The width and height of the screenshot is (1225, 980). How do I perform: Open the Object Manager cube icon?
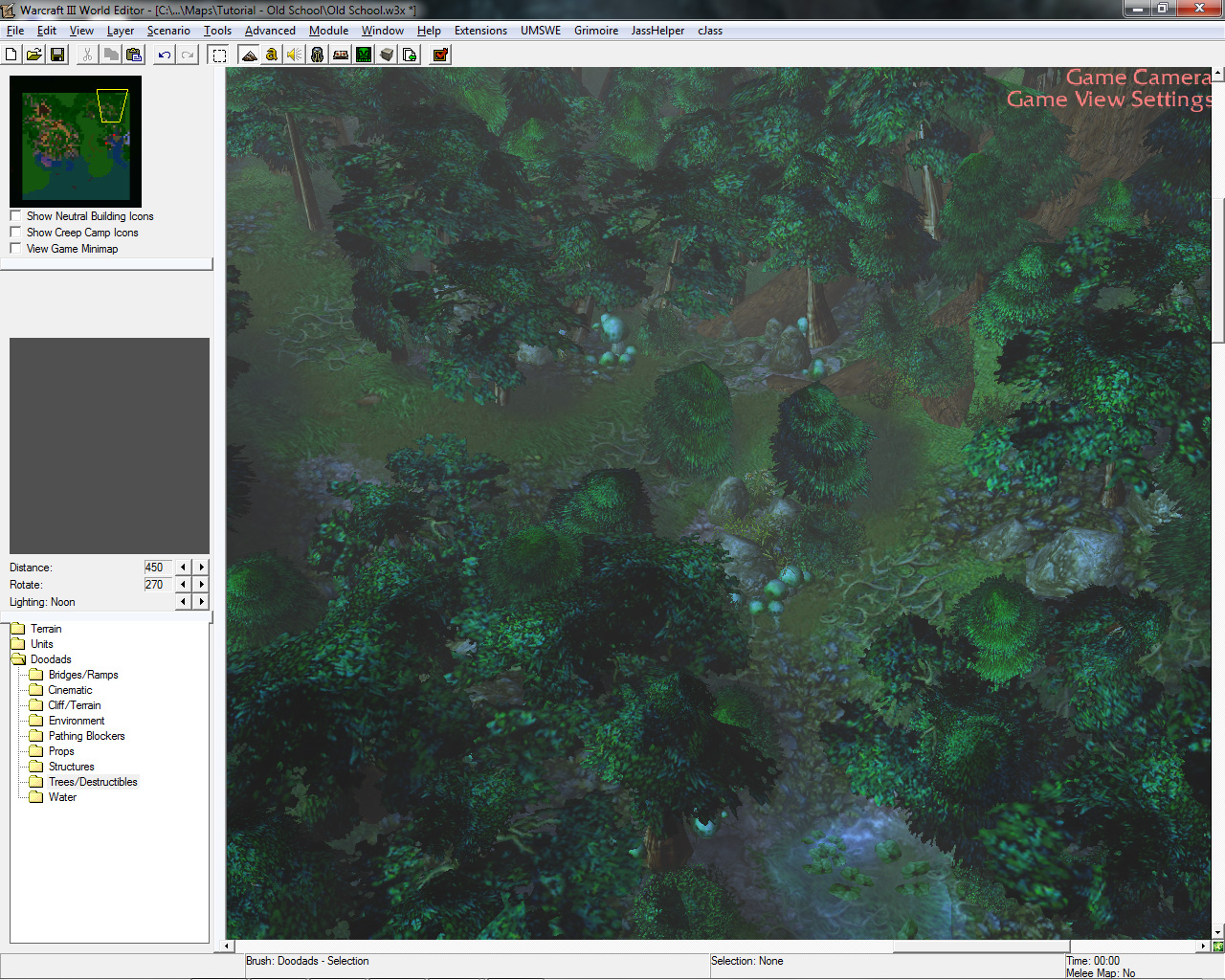(387, 55)
